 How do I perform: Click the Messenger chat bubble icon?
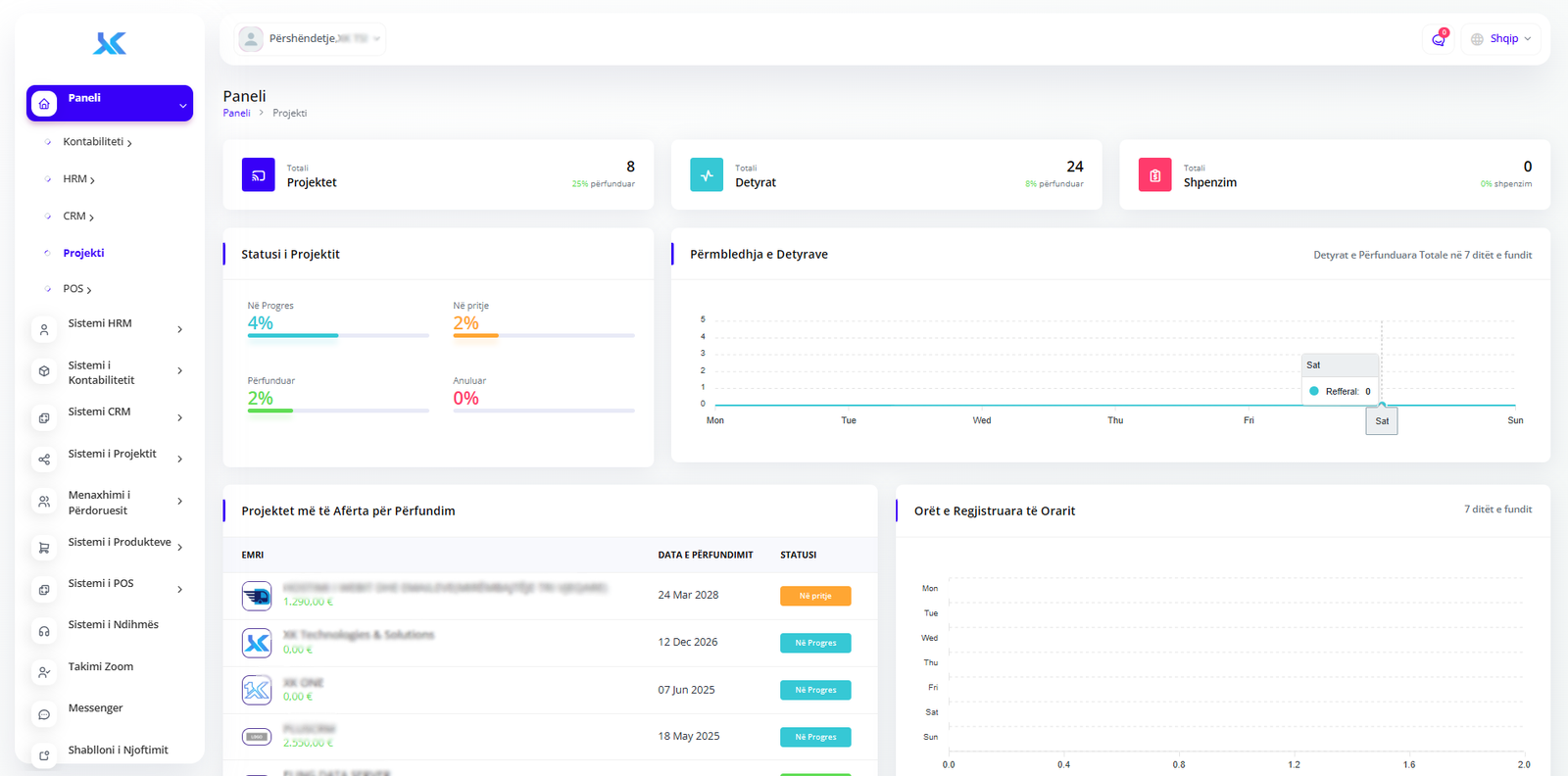pyautogui.click(x=44, y=714)
